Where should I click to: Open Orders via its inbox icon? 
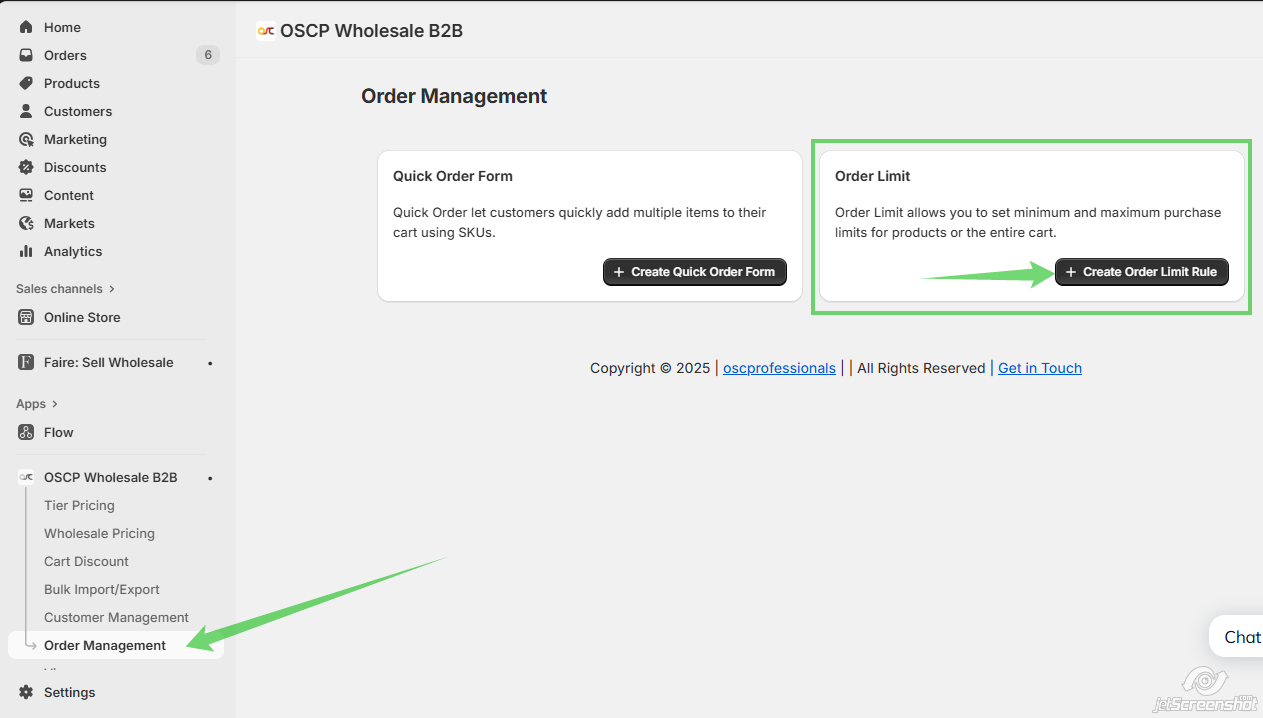coord(26,55)
